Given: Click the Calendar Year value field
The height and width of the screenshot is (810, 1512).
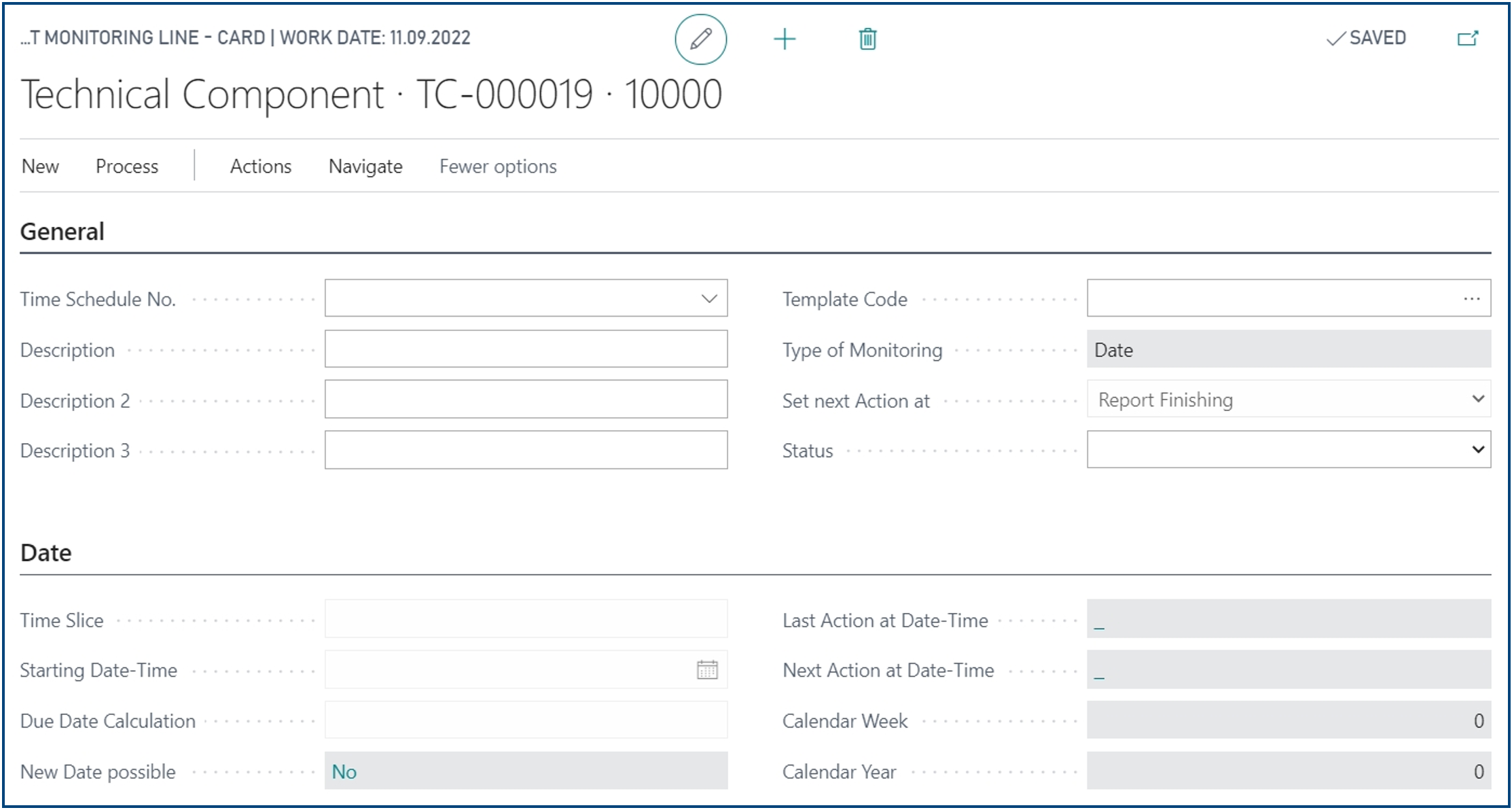Looking at the screenshot, I should tap(1289, 771).
